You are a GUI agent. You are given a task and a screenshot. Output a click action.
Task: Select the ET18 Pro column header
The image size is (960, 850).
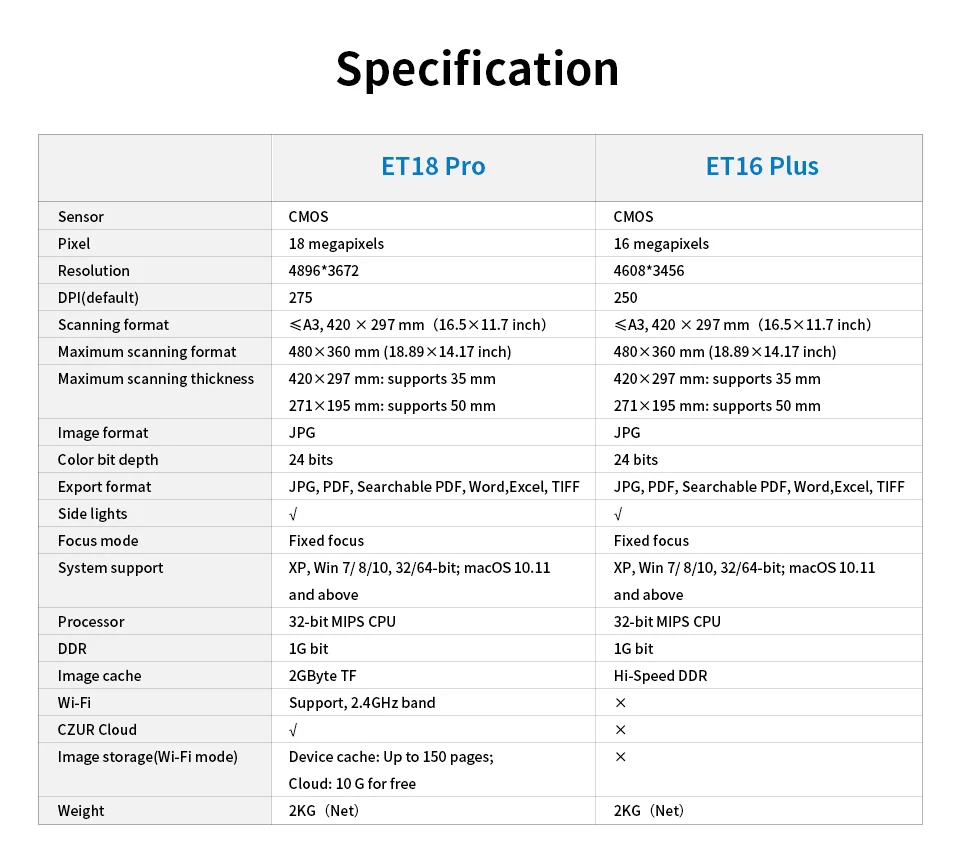[433, 166]
